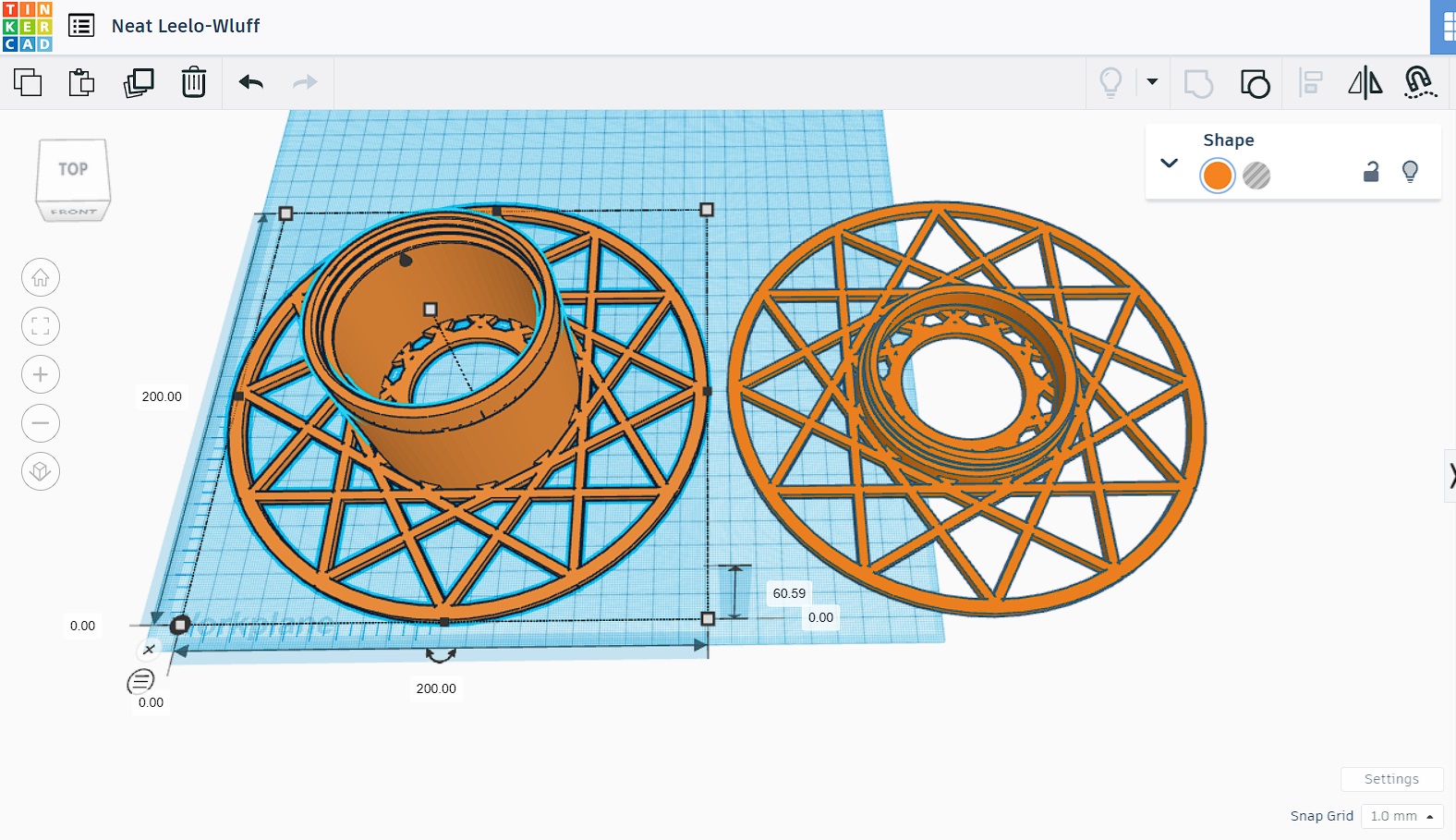Click the Ungroup shapes icon
The height and width of the screenshot is (840, 1456).
pyautogui.click(x=1255, y=83)
